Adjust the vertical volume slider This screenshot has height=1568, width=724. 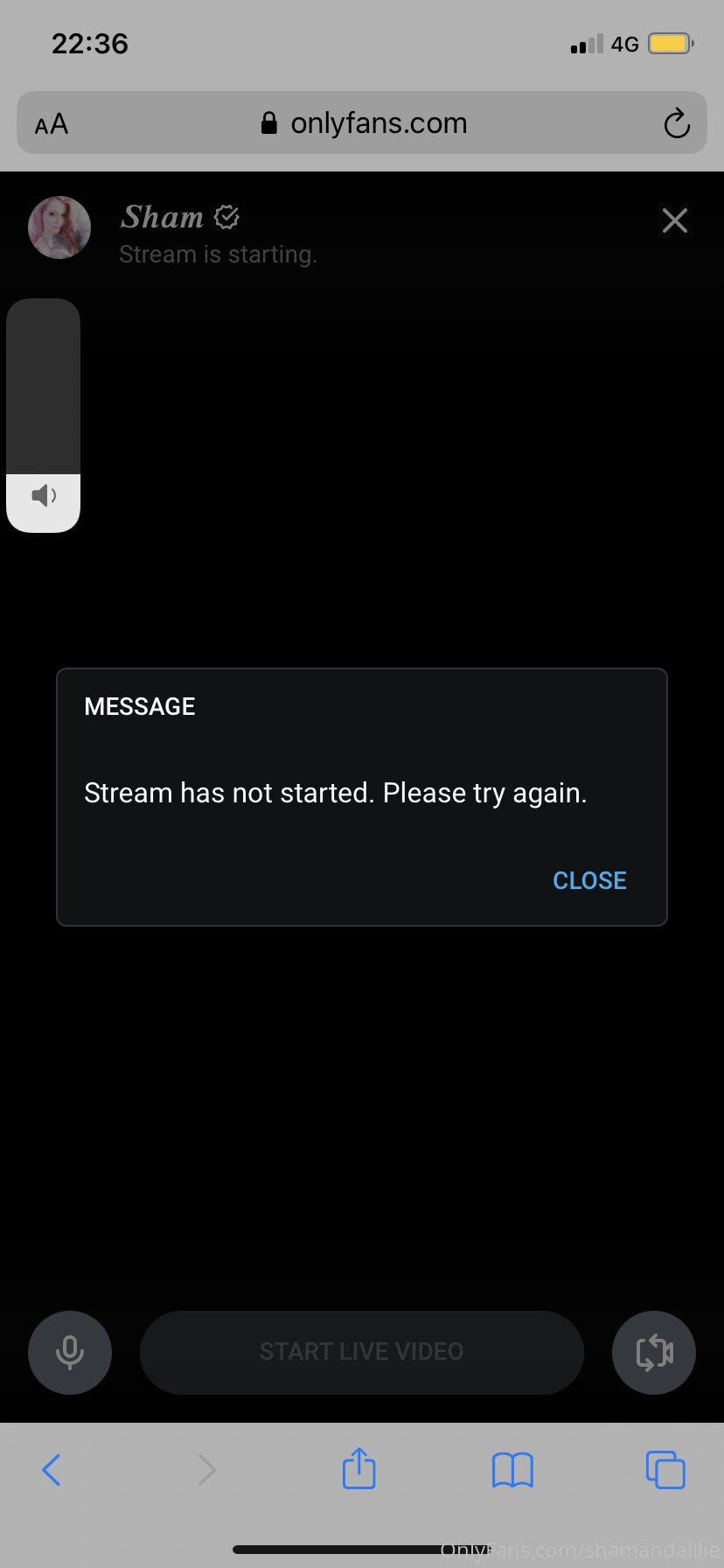click(x=44, y=415)
